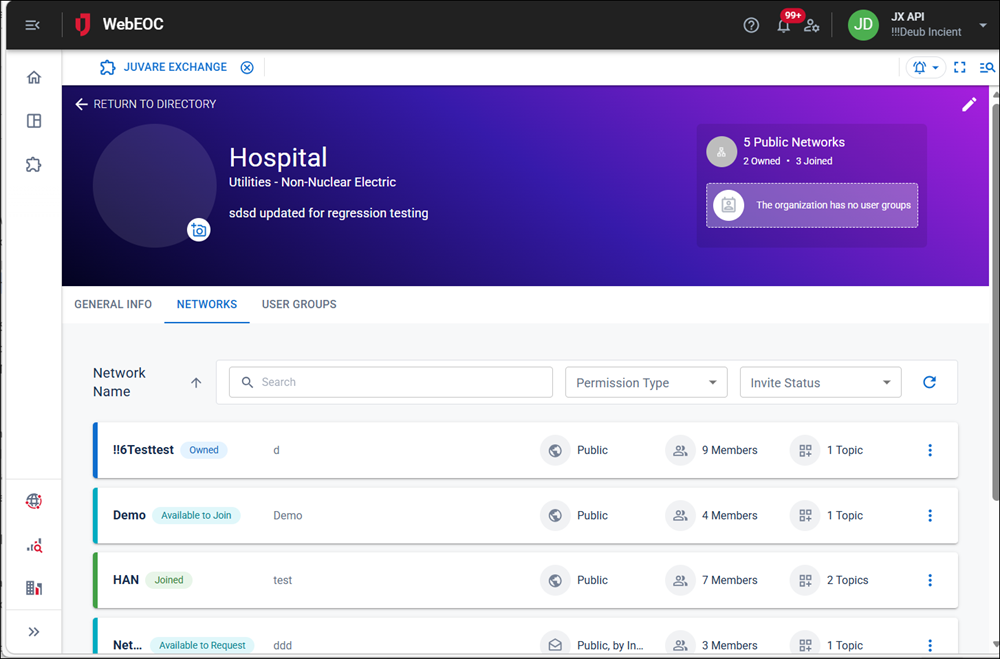Click the Available to Join badge
The height and width of the screenshot is (659, 1000).
point(196,515)
